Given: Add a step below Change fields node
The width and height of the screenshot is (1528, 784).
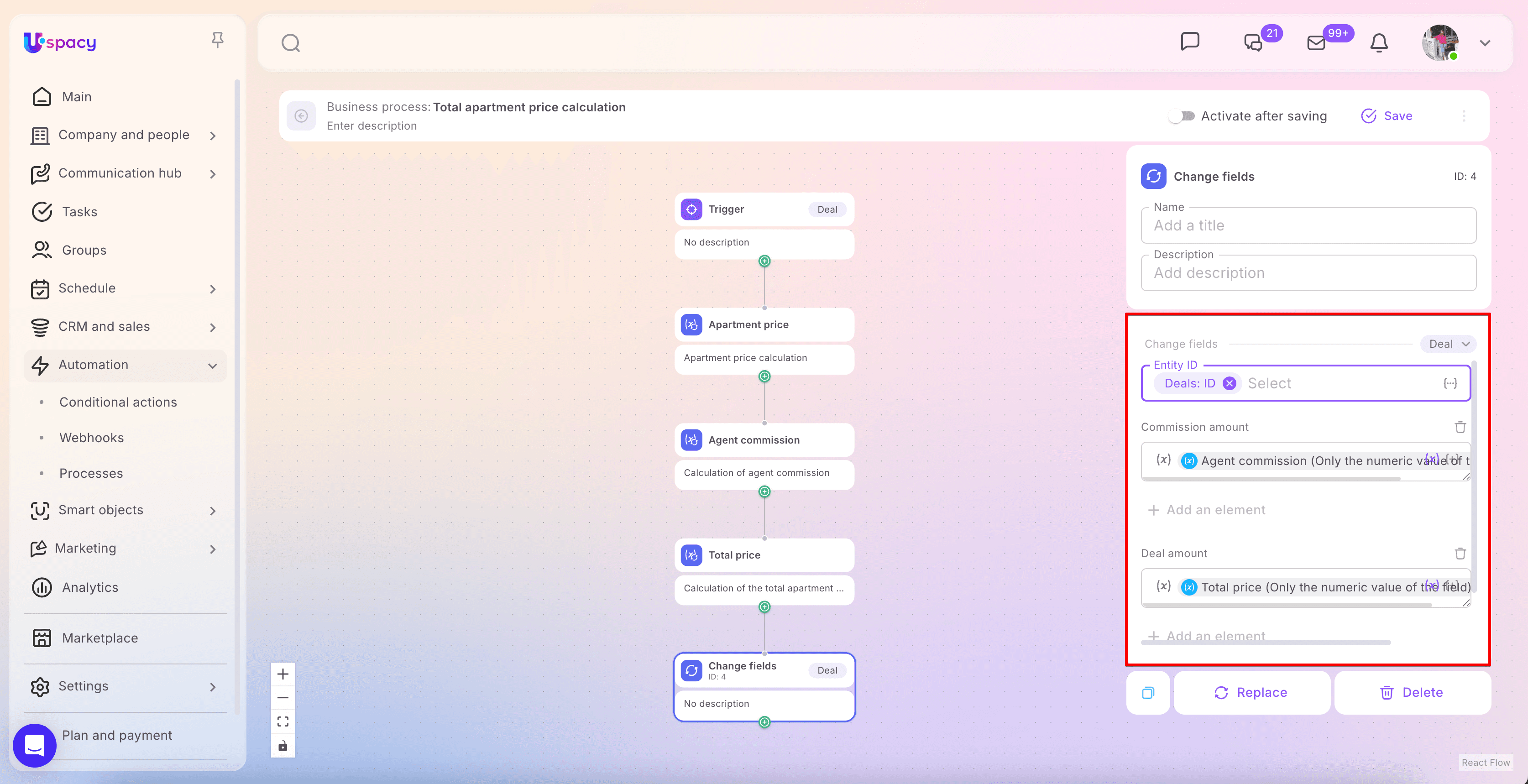Looking at the screenshot, I should (764, 722).
